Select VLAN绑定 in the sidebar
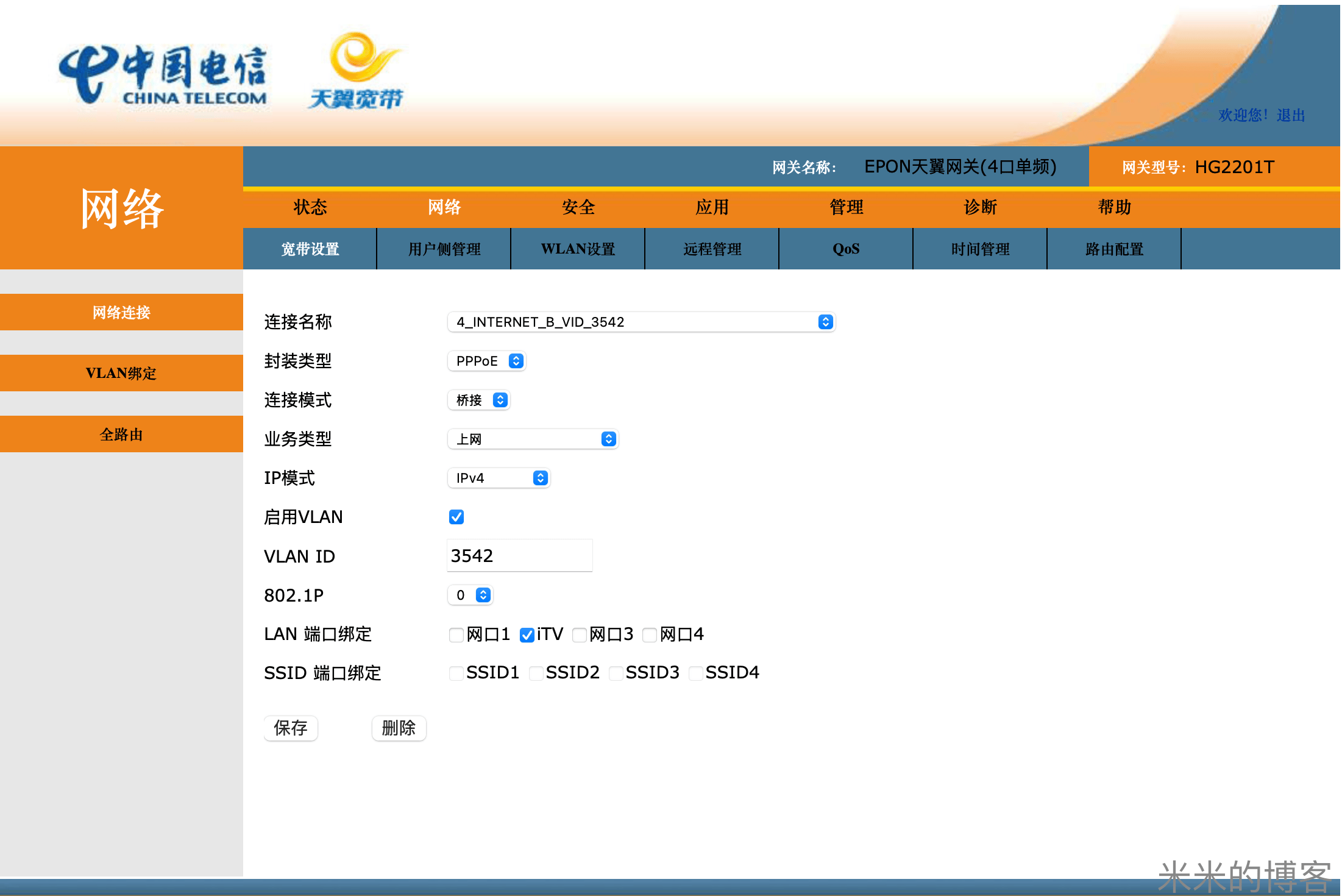The width and height of the screenshot is (1342, 896). click(x=121, y=373)
